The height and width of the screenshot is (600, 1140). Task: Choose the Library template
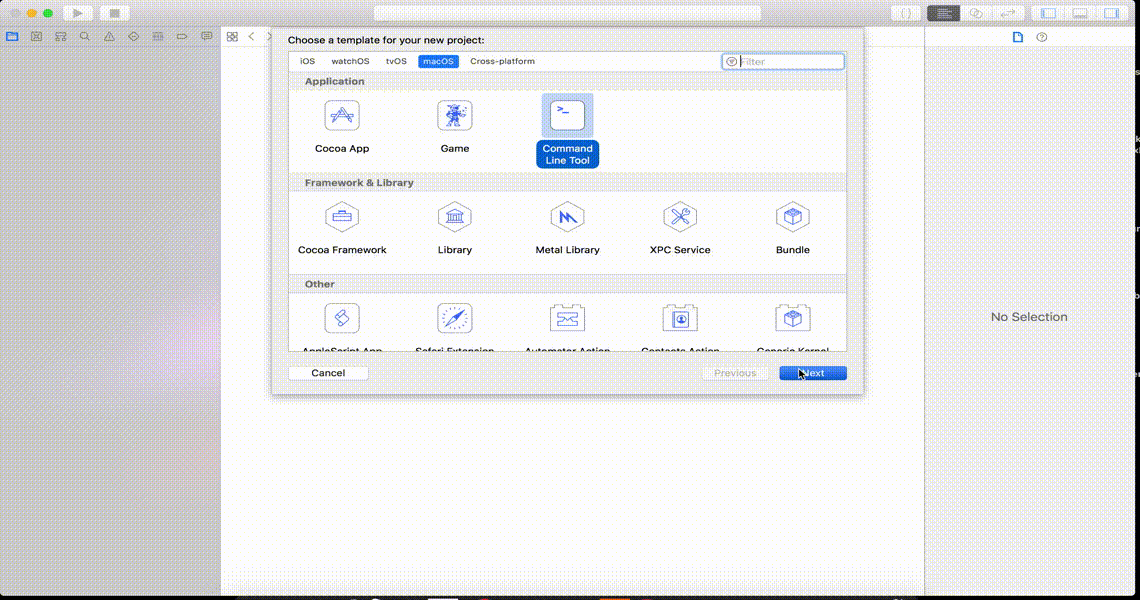(454, 228)
